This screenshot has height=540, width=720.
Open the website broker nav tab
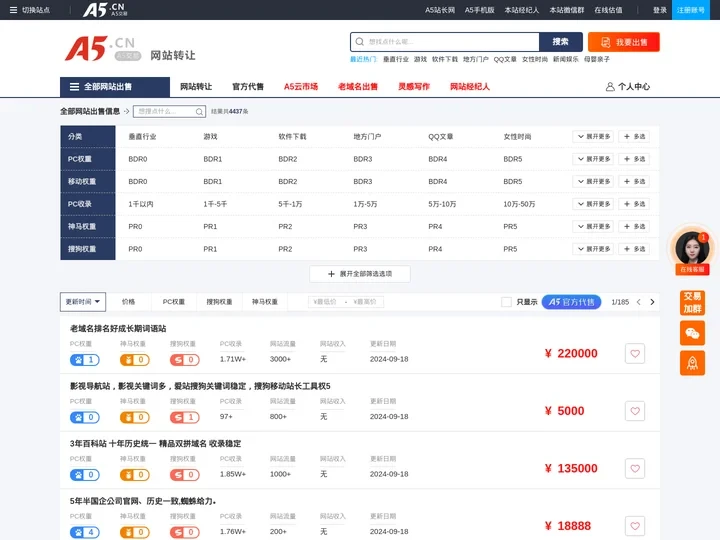[x=470, y=87]
